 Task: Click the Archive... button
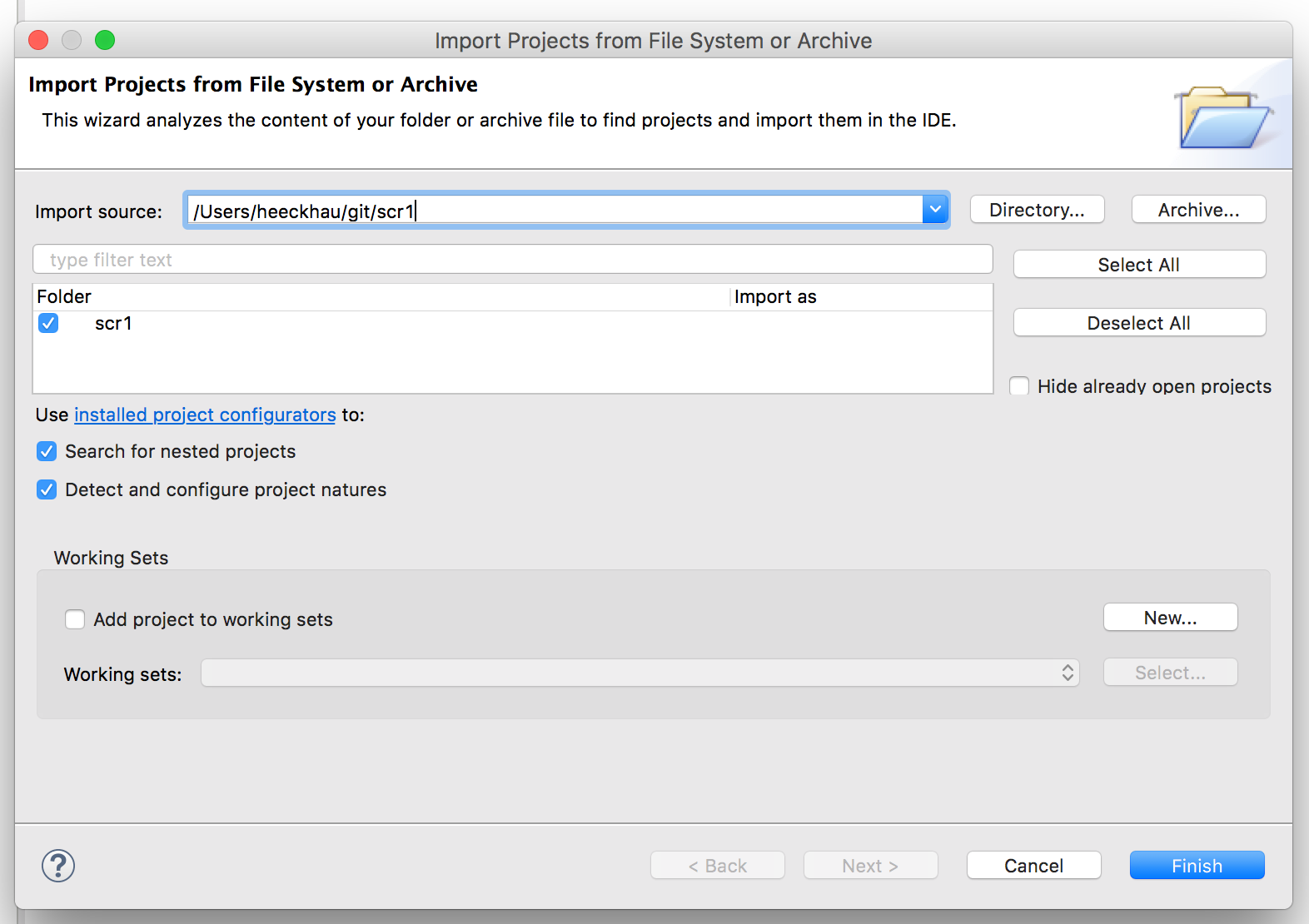tap(1199, 210)
